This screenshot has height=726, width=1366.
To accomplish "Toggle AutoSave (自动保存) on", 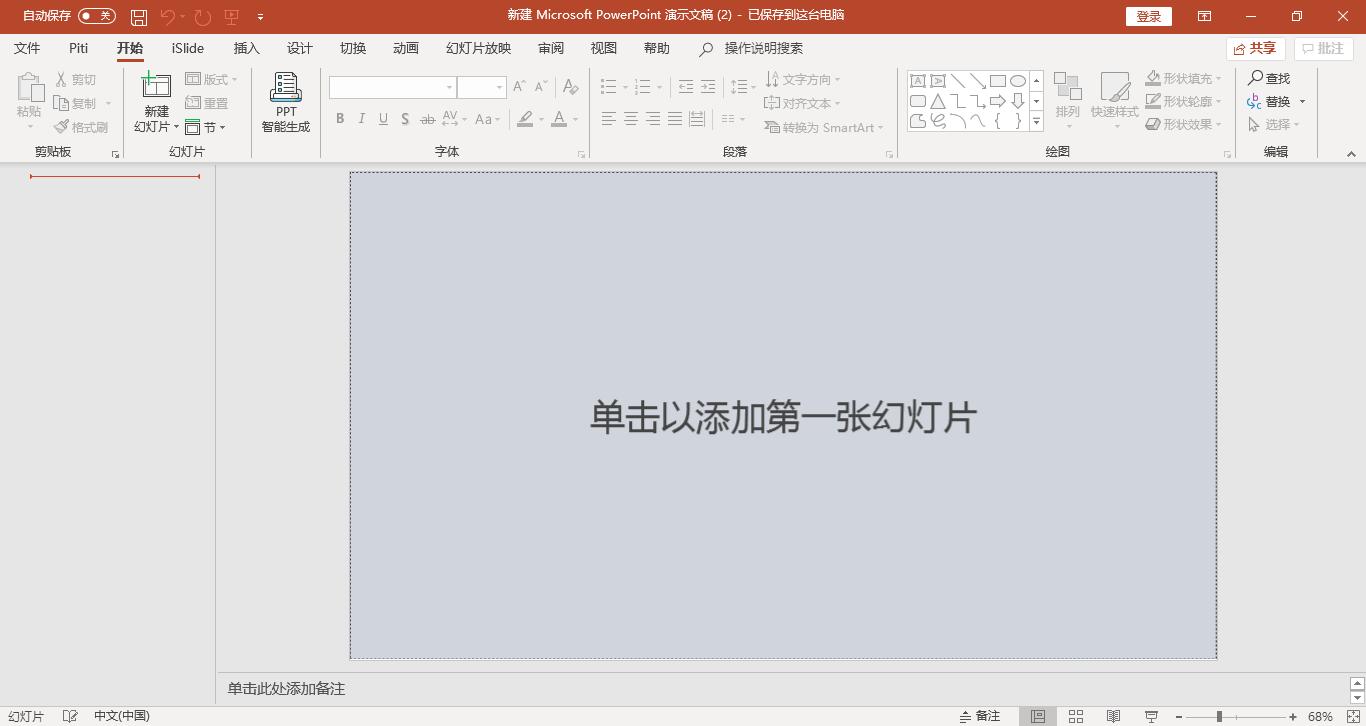I will tap(96, 16).
